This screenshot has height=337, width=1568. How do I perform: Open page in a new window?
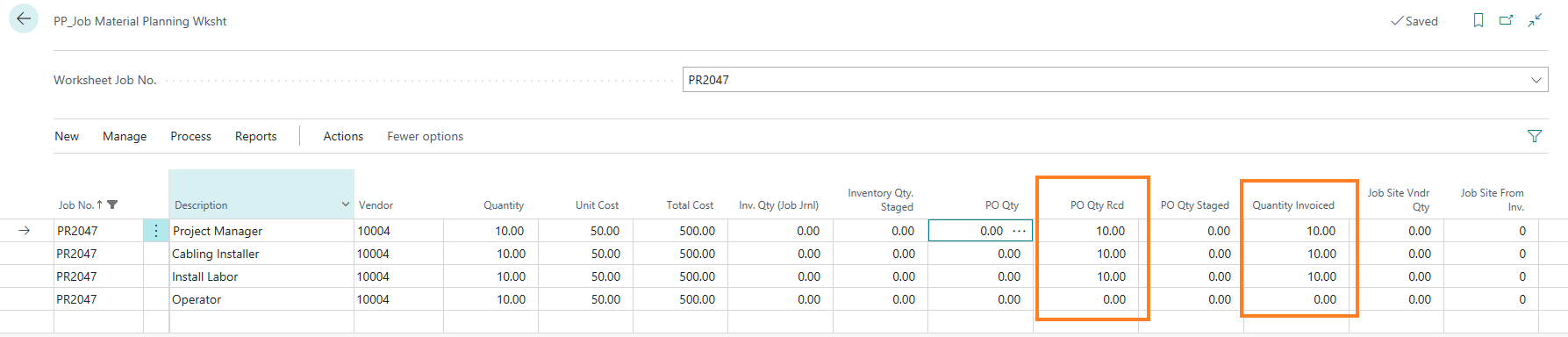[1506, 20]
